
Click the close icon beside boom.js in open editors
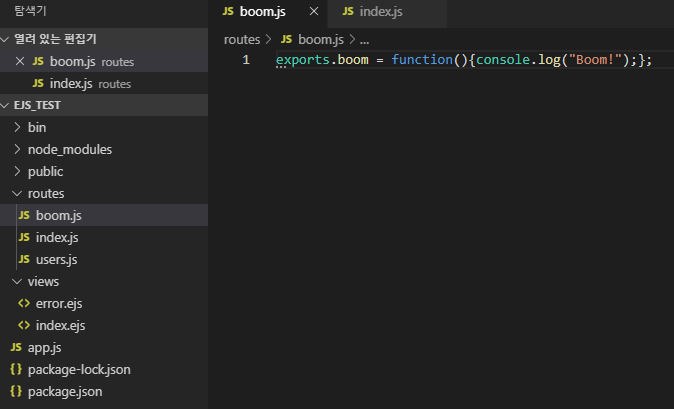pos(20,61)
